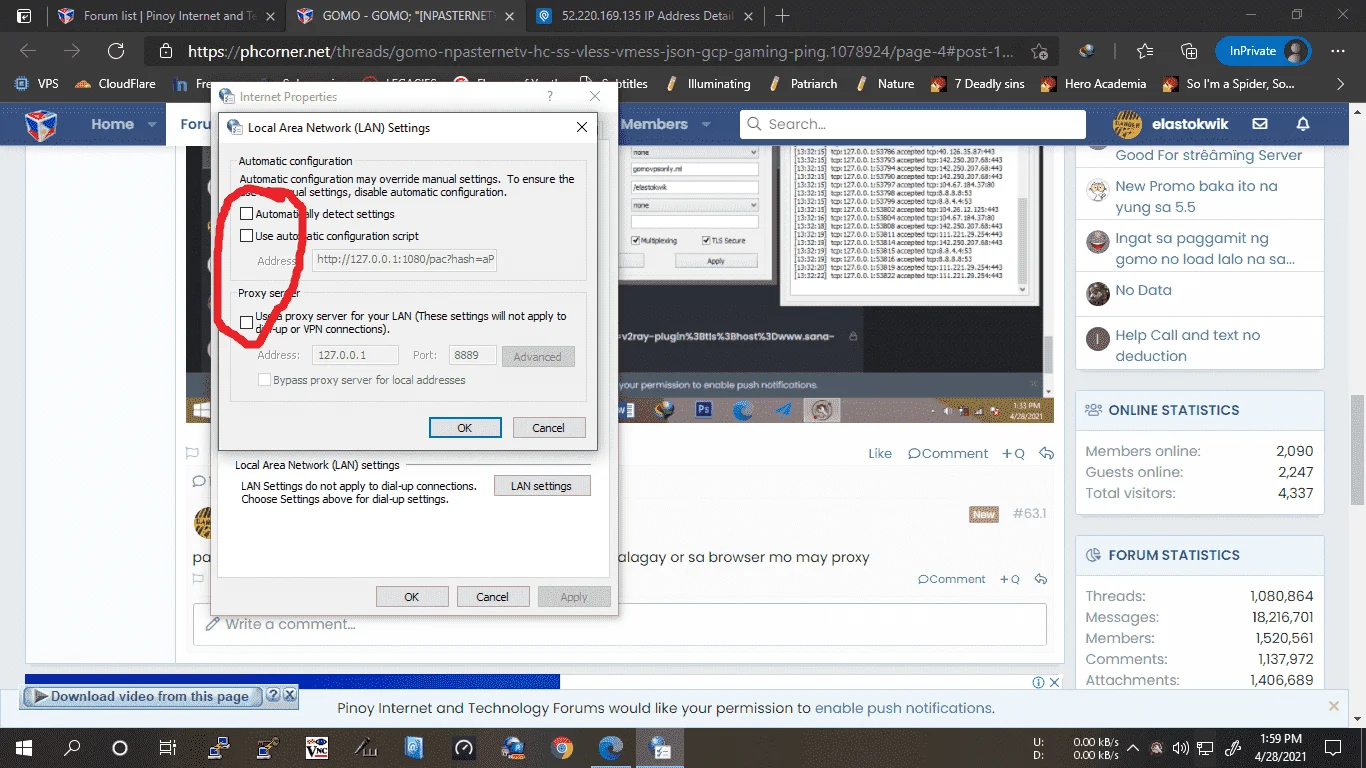Open help on the Download video bar
This screenshot has height=768, width=1366.
(273, 695)
